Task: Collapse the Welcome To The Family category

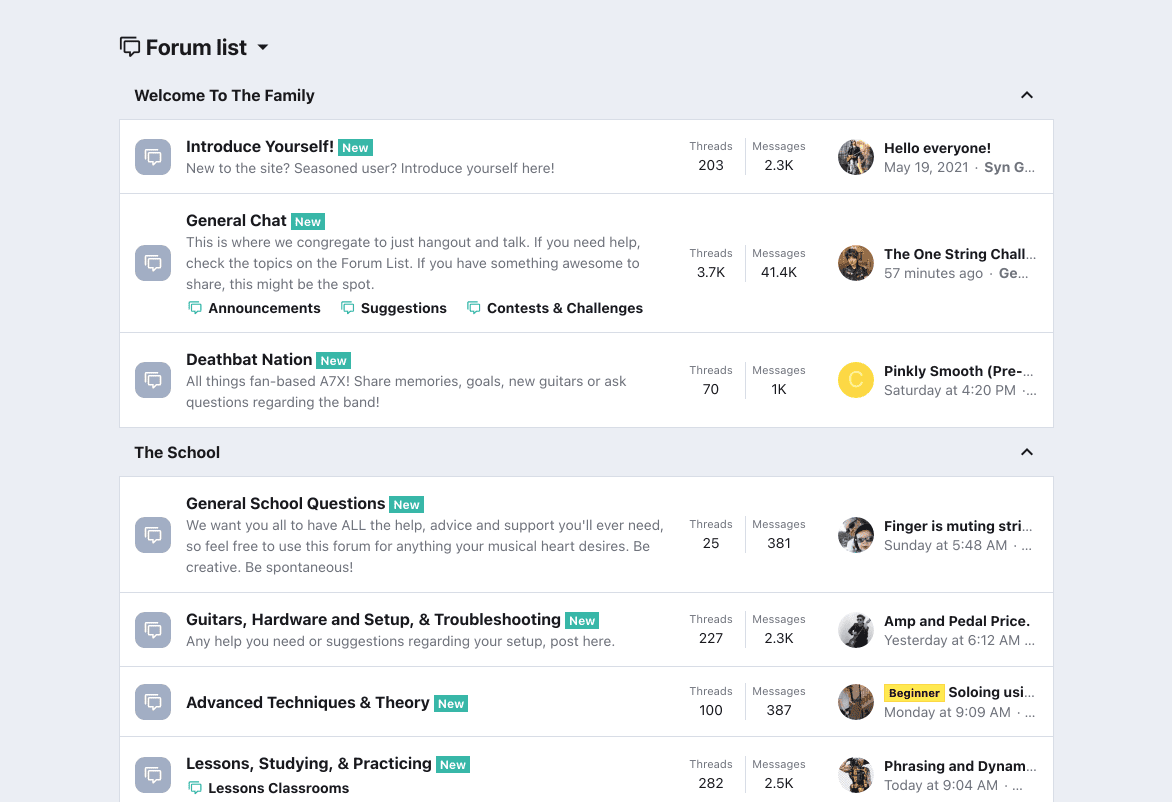Action: pyautogui.click(x=1026, y=96)
